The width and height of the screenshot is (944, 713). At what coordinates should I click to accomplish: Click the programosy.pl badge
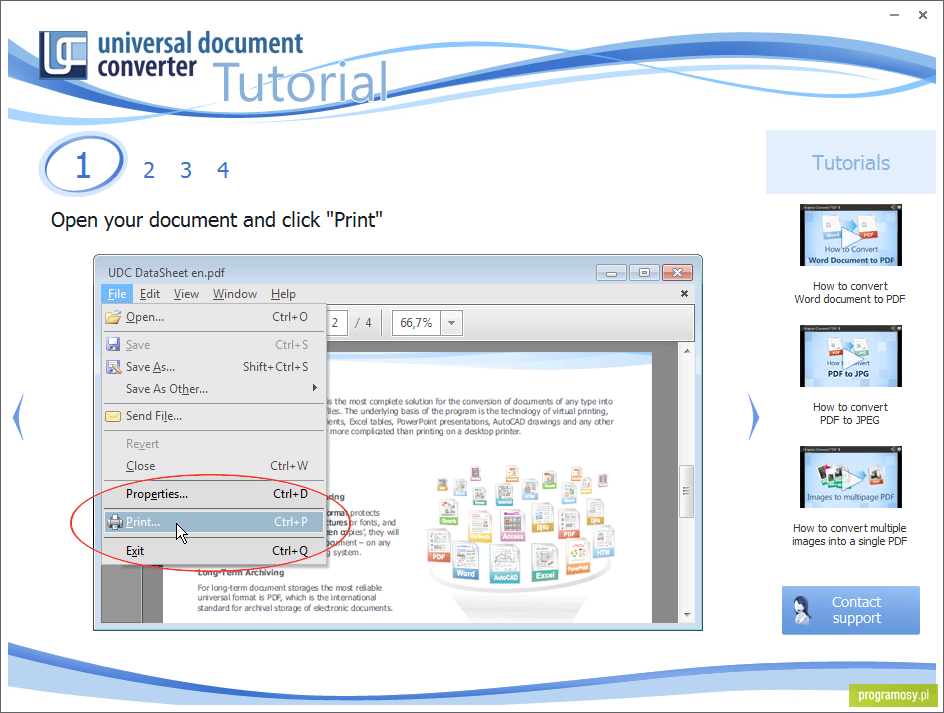893,695
